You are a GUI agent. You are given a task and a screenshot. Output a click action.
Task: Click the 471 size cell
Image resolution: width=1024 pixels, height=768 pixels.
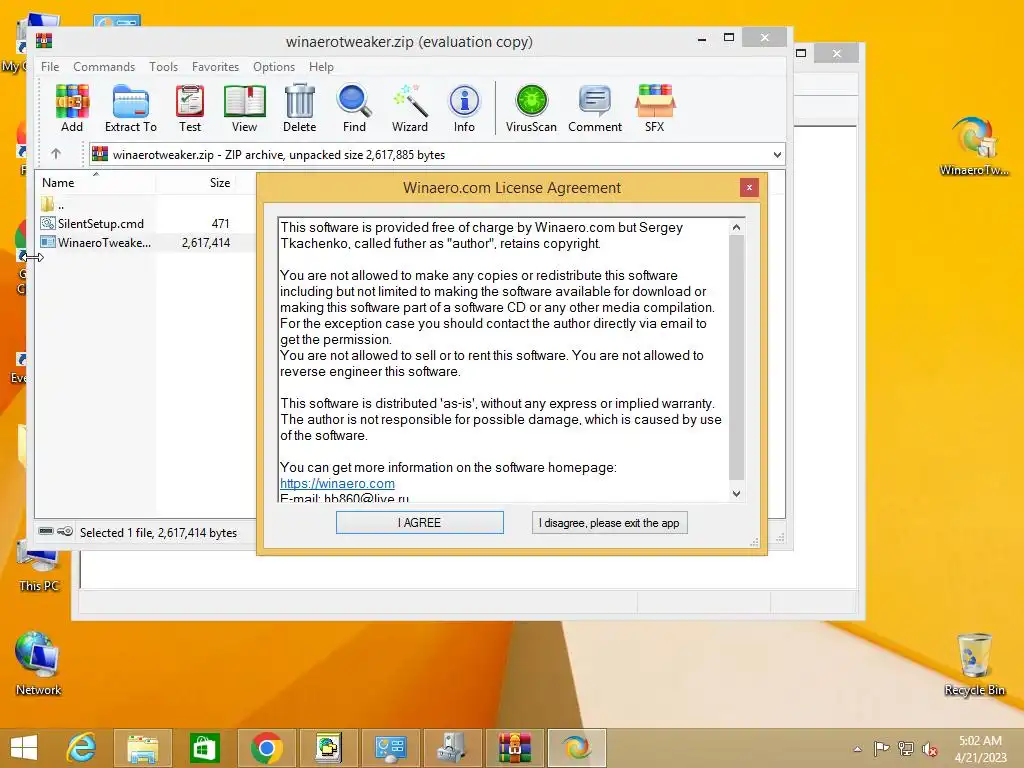pos(220,223)
